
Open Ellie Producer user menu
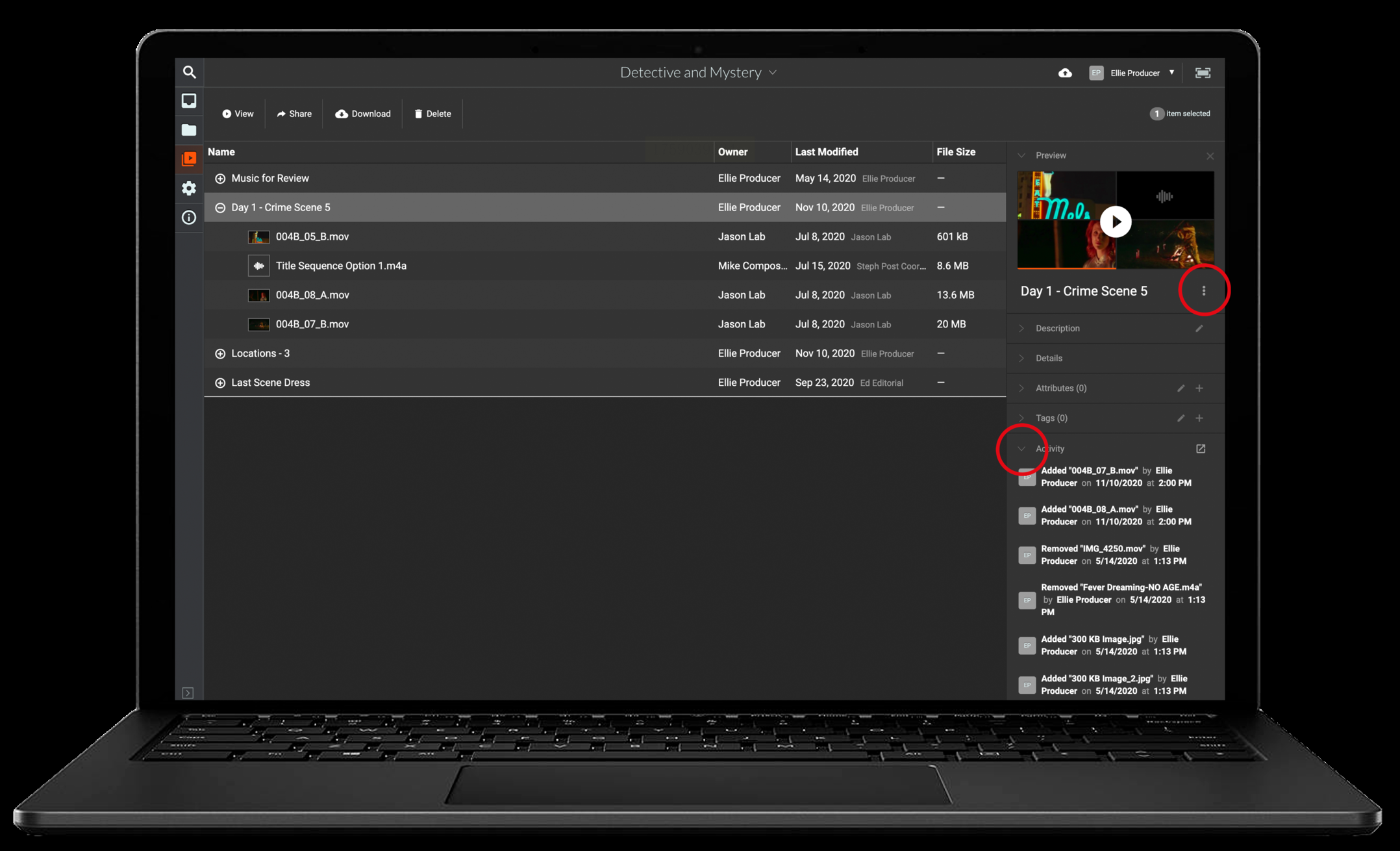pyautogui.click(x=1134, y=73)
